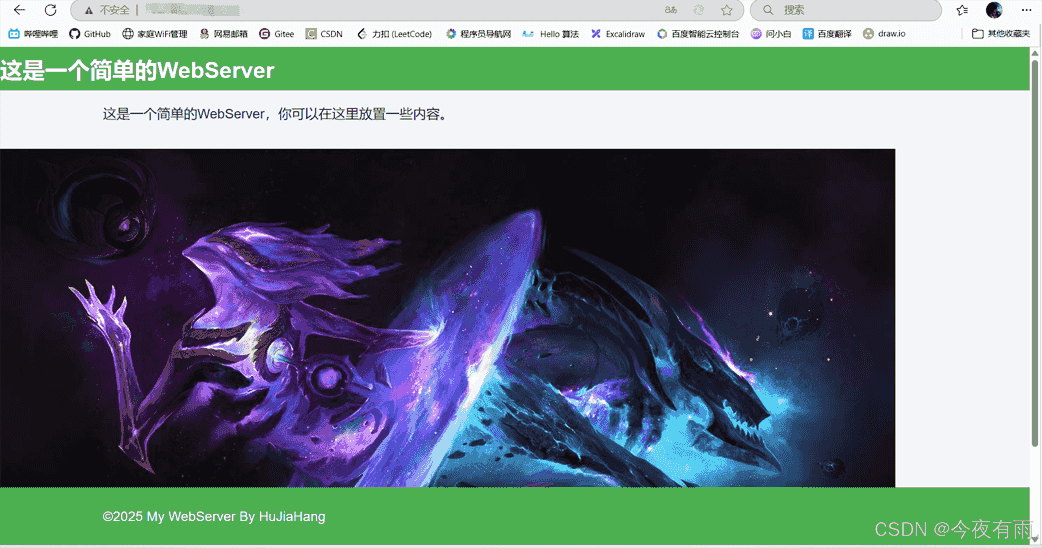Image resolution: width=1042 pixels, height=548 pixels.
Task: Click the ©2025 My WebServer footer text
Action: click(214, 517)
